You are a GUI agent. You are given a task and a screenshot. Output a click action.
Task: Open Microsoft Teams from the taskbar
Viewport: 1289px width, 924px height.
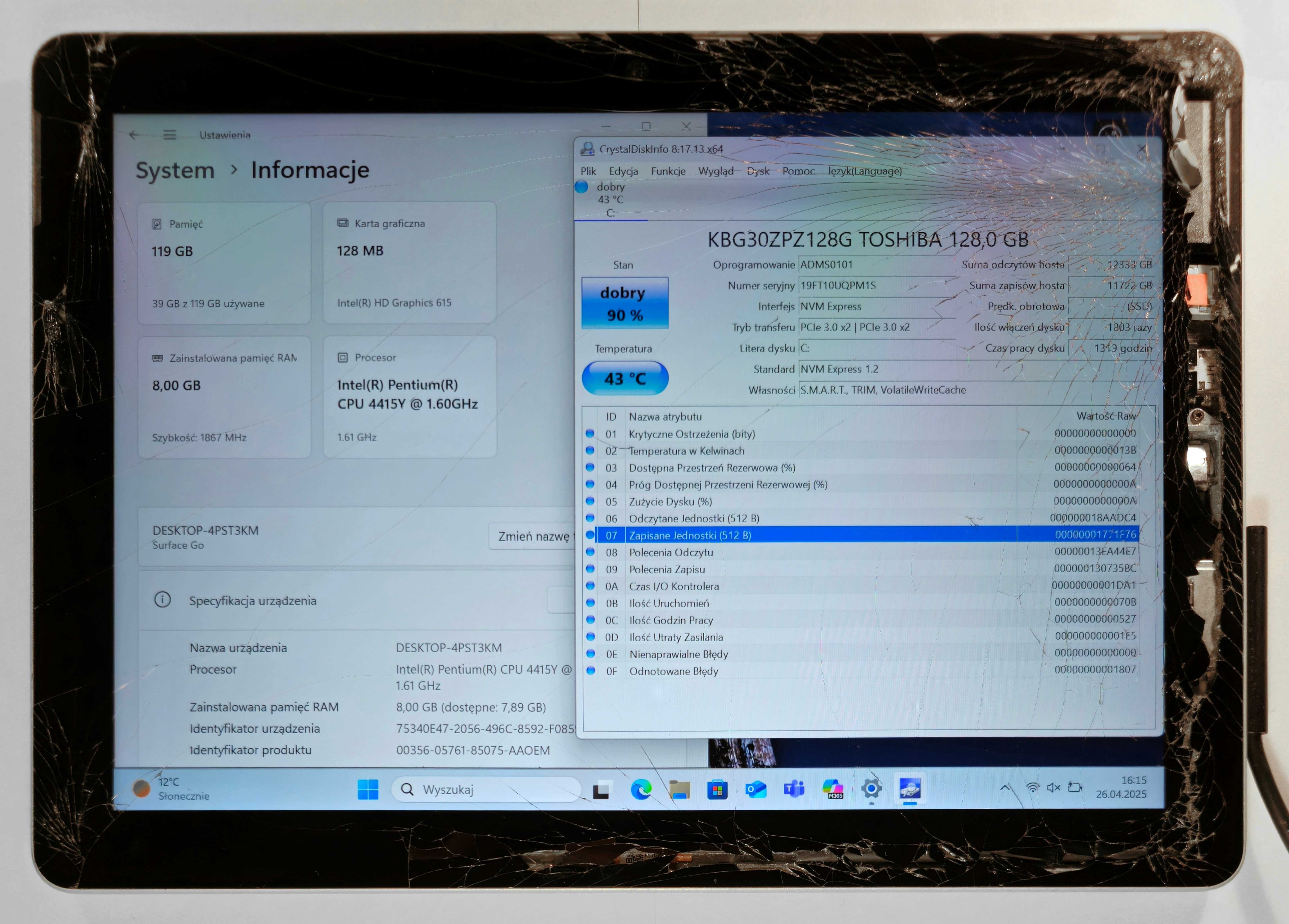(x=794, y=789)
